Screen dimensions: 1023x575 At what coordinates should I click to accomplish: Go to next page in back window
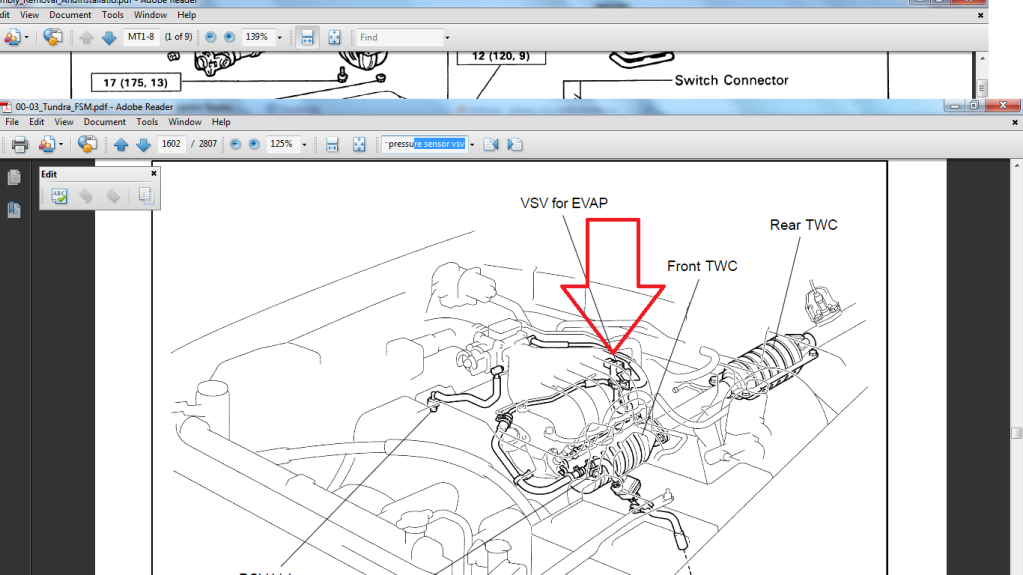pos(109,37)
